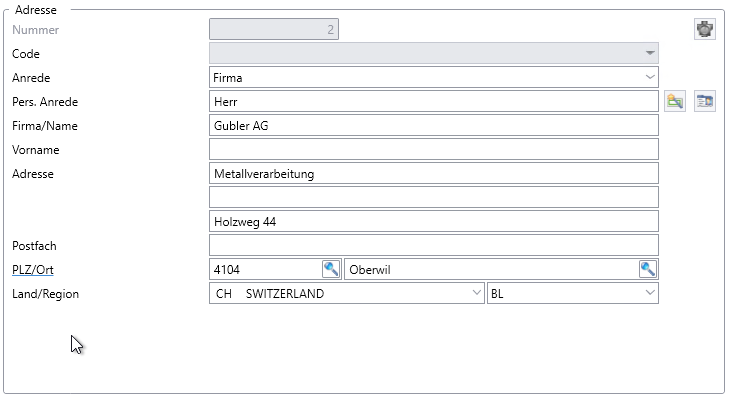Click the street field with Holzweg 44
Viewport: 730px width, 398px height.
(433, 222)
